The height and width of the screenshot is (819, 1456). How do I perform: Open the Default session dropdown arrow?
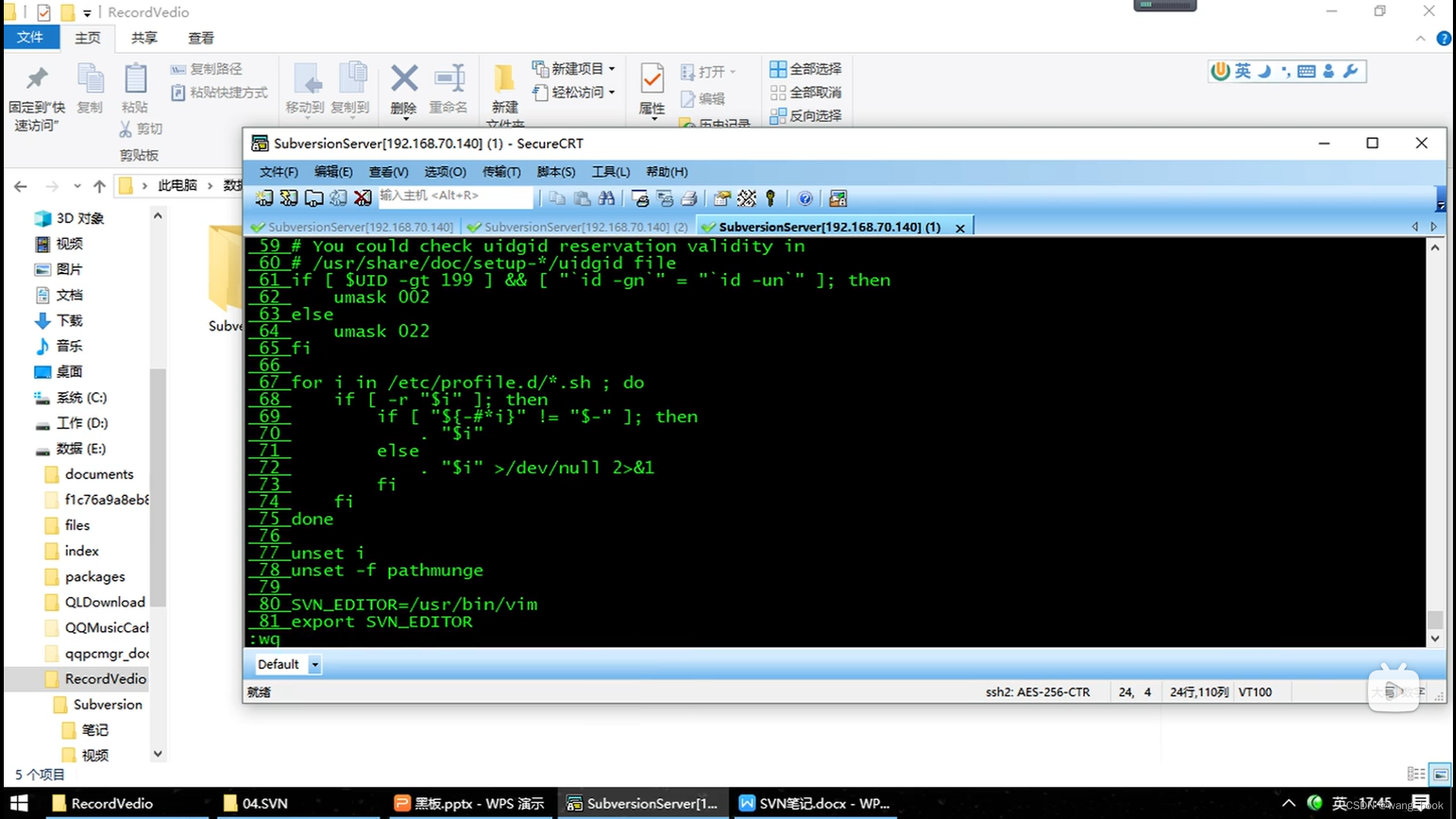click(x=315, y=664)
